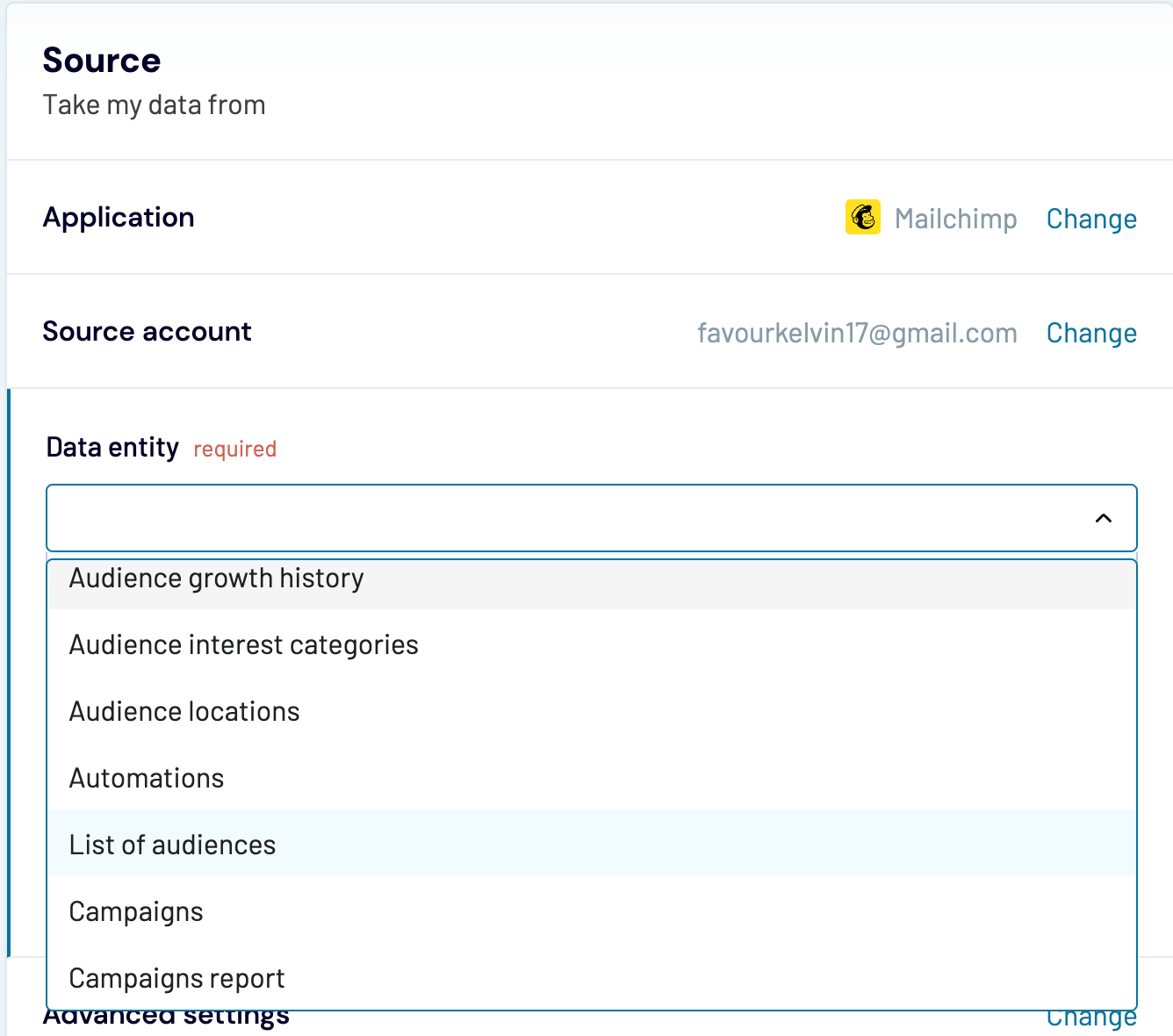This screenshot has height=1036, width=1173.
Task: Click the Data entity required label
Action: [x=112, y=447]
